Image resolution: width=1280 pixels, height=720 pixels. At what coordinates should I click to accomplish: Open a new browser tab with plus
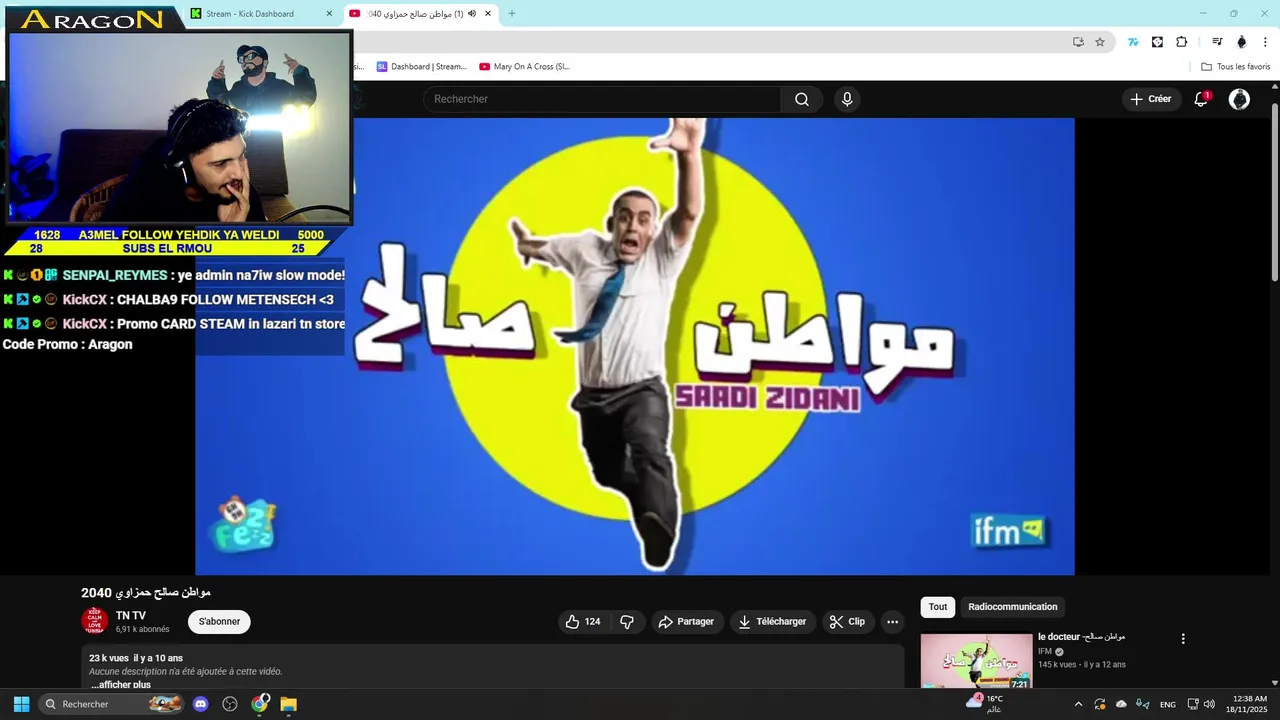coord(512,14)
